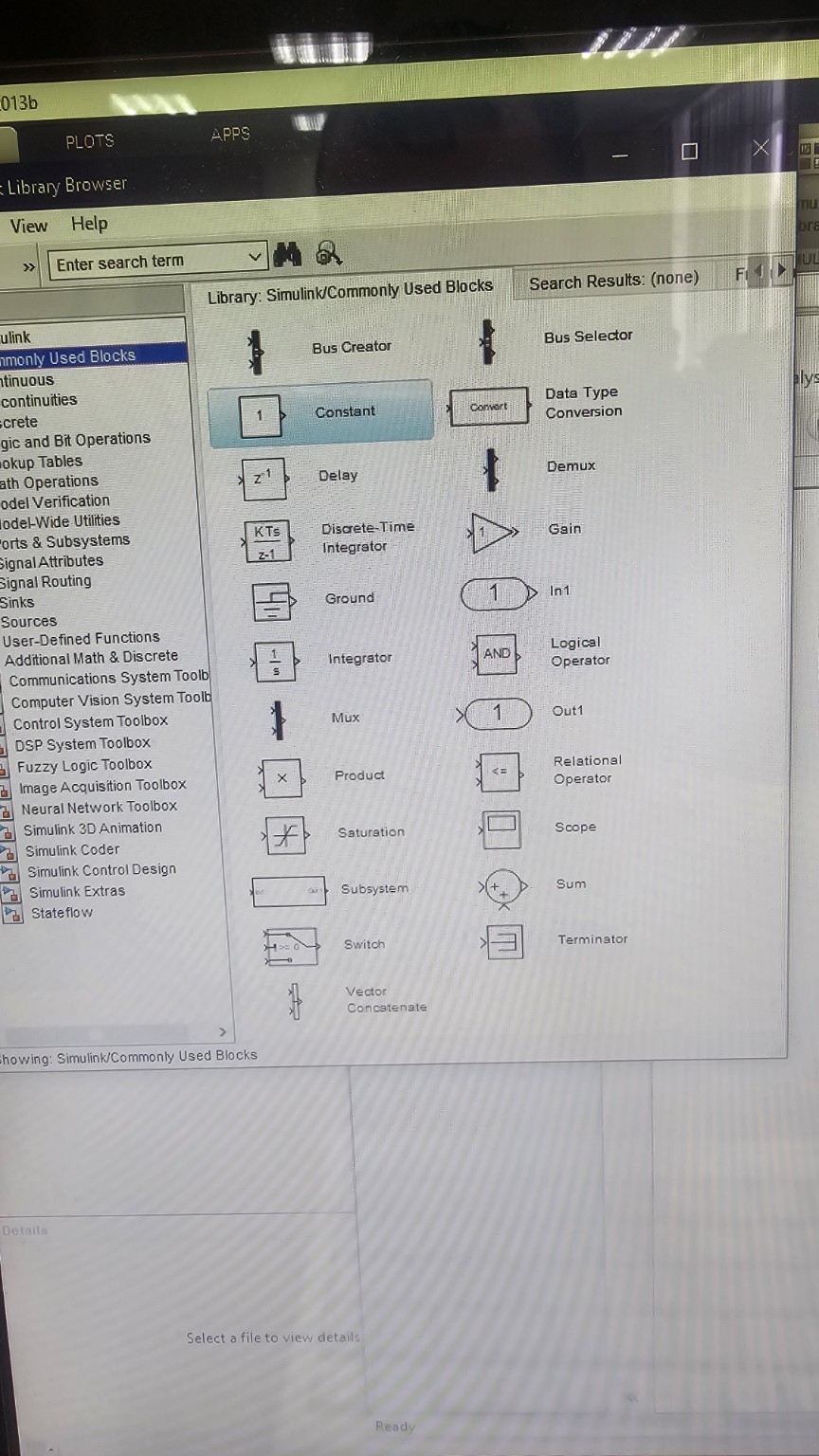The image size is (819, 1456).
Task: Click the Gain block triangle icon
Action: 493,533
